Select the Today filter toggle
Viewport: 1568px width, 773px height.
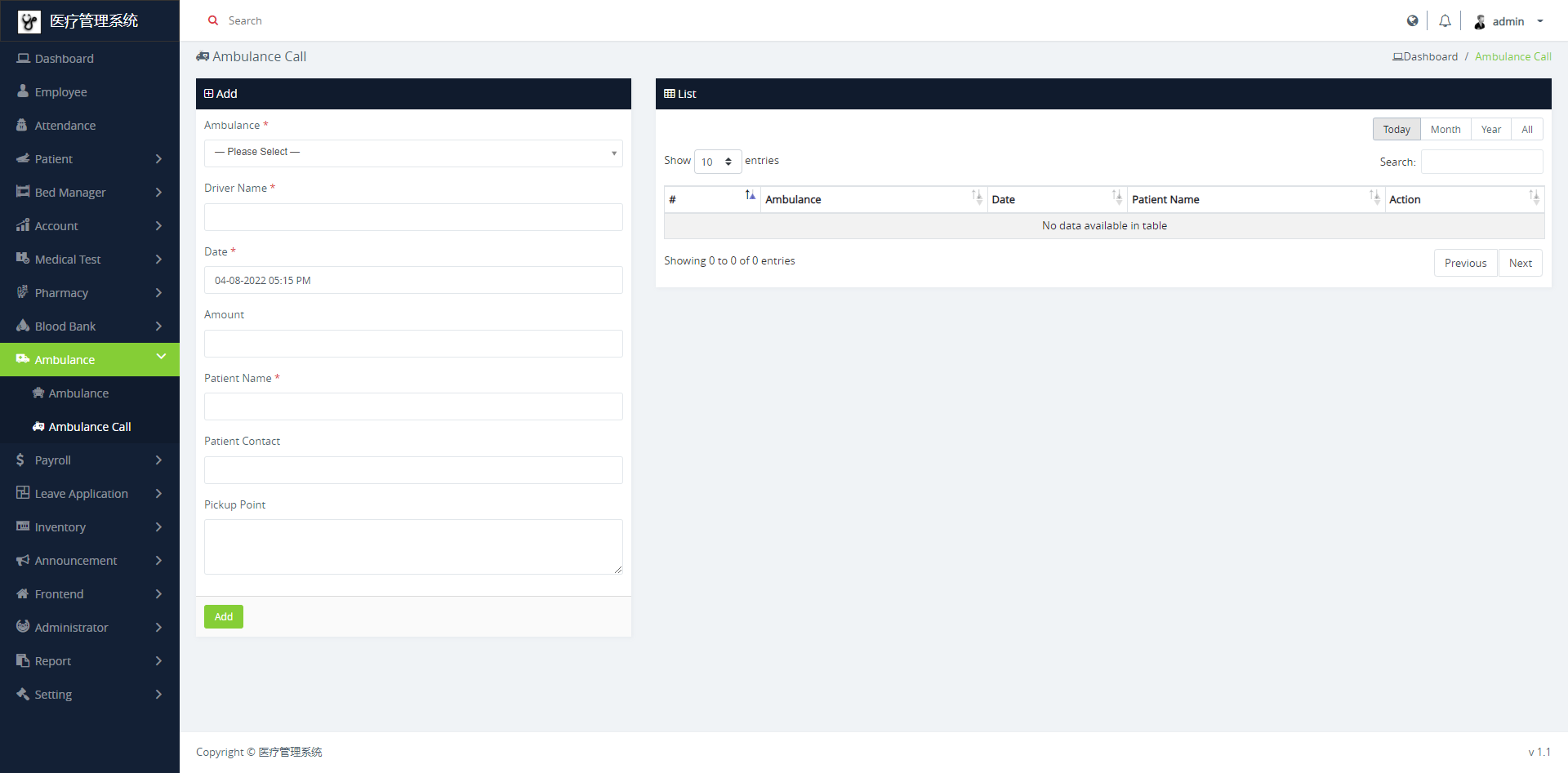coord(1396,130)
